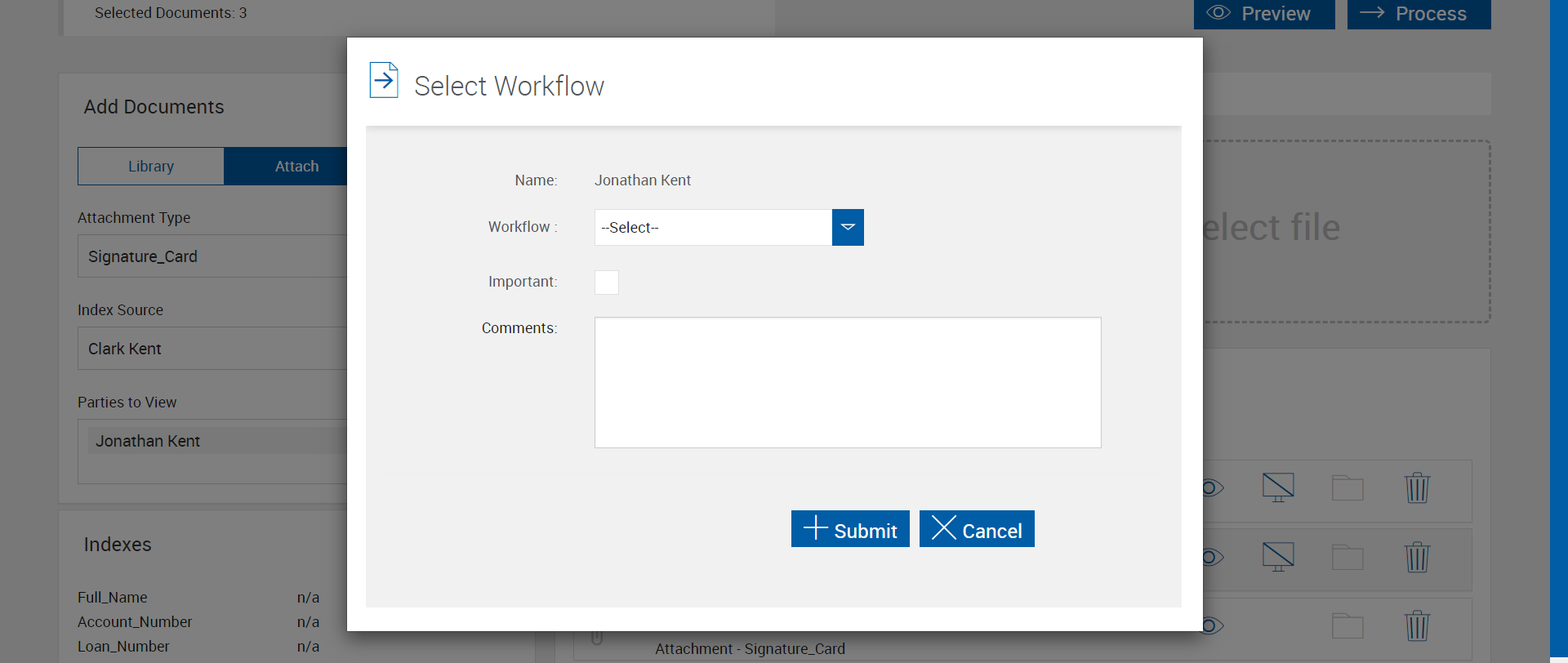Click the Submit button

850,529
